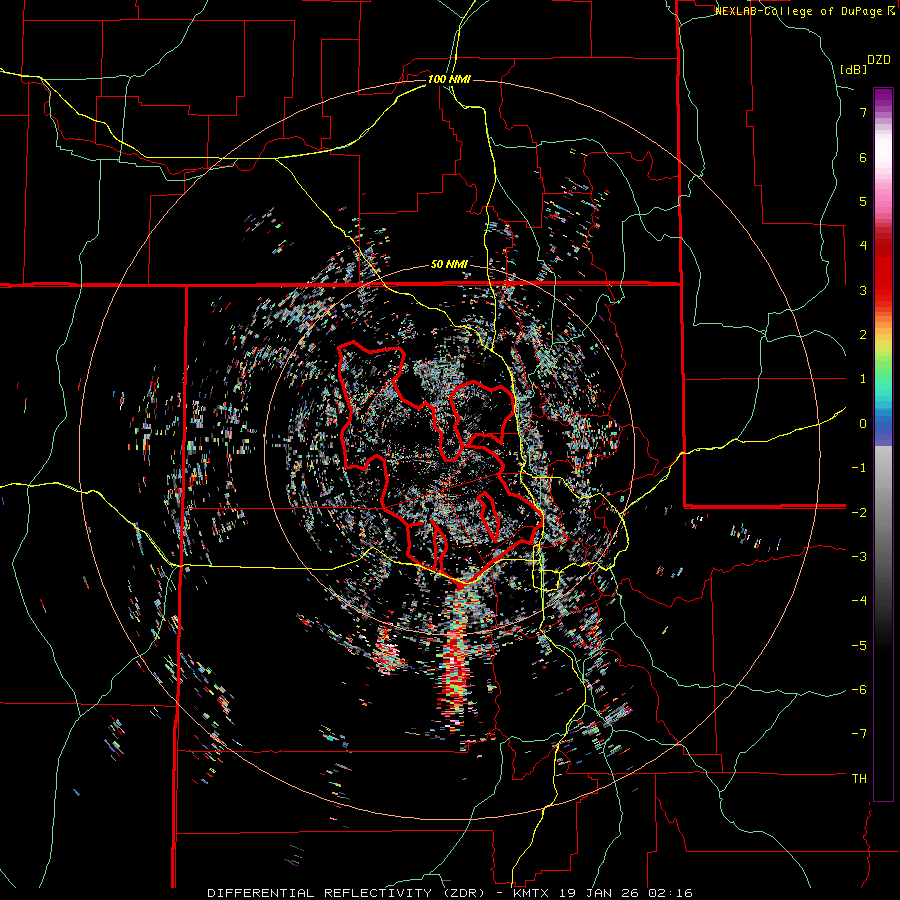Click the 3 value on the colorbar
900x900 pixels.
pos(863,290)
